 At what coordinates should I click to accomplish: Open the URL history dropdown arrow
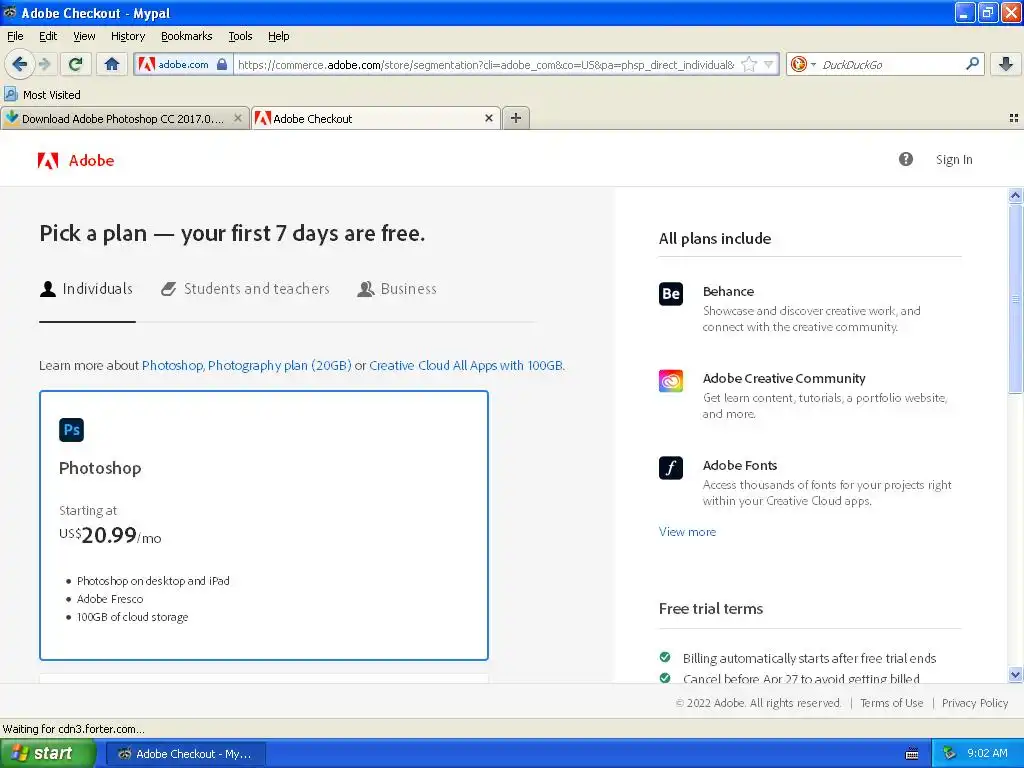point(769,65)
